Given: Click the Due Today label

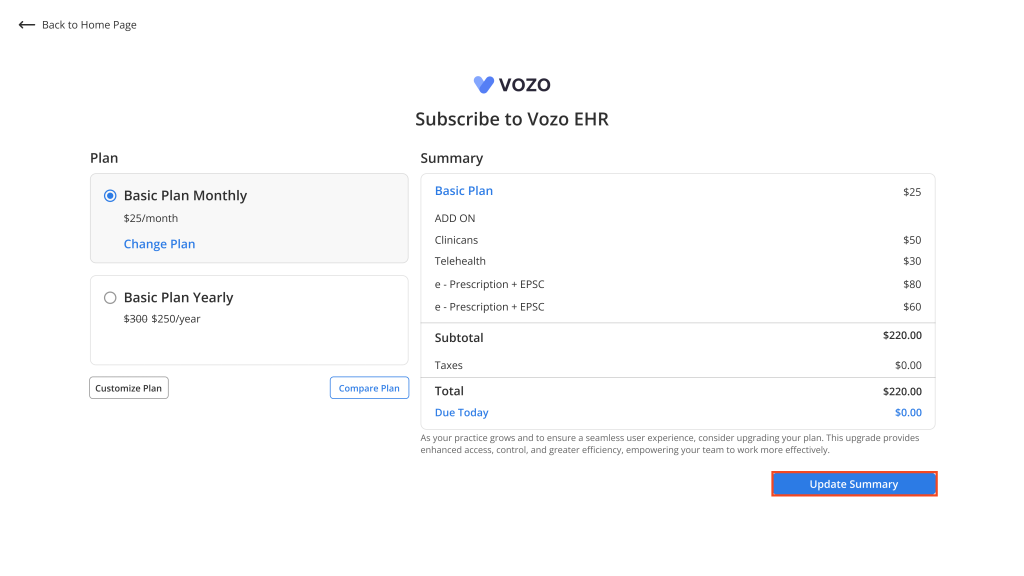Looking at the screenshot, I should point(462,413).
